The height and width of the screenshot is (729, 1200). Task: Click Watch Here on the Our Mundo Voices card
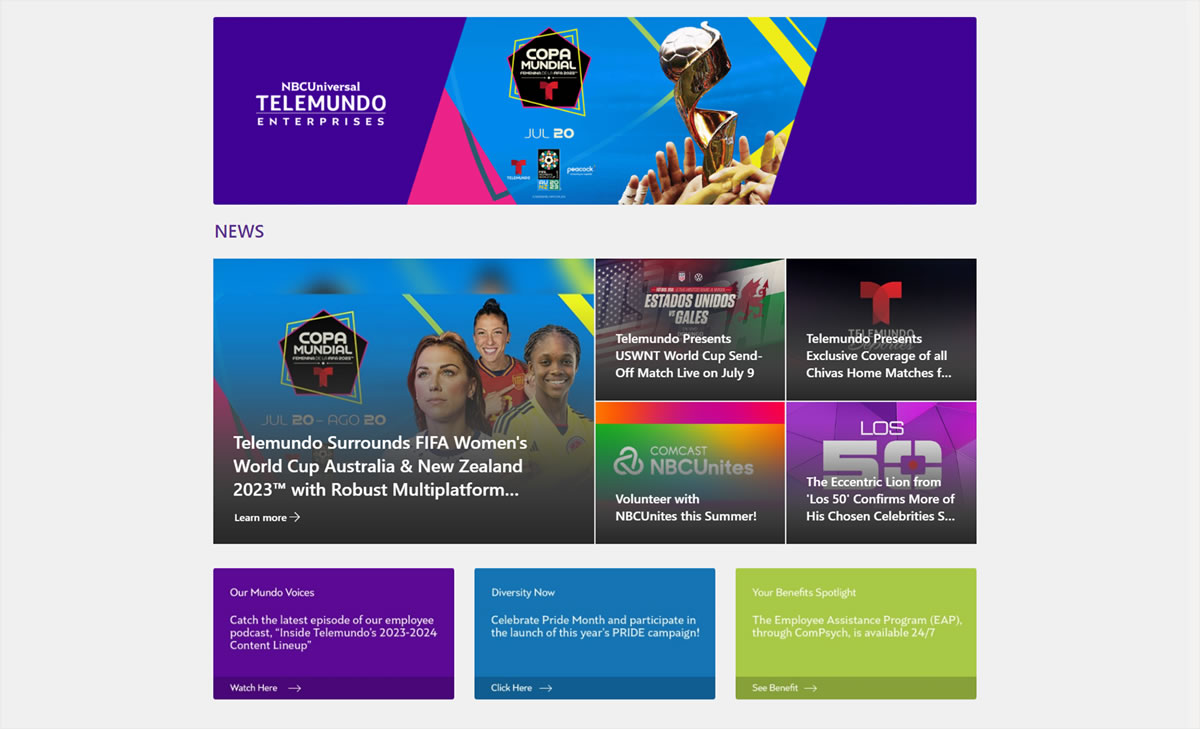[x=254, y=688]
